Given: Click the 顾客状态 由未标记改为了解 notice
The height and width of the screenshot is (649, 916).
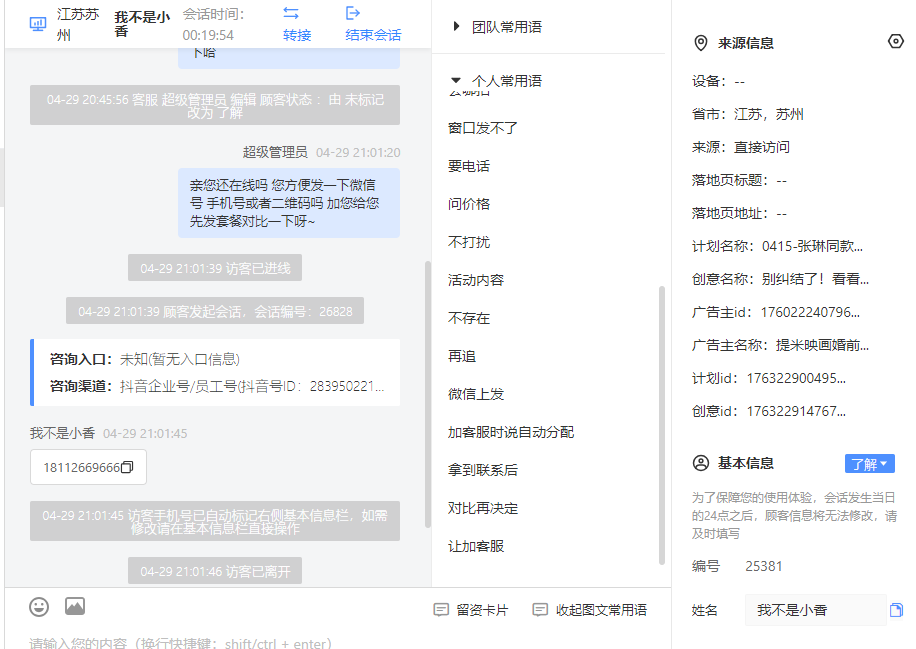Looking at the screenshot, I should click(215, 105).
